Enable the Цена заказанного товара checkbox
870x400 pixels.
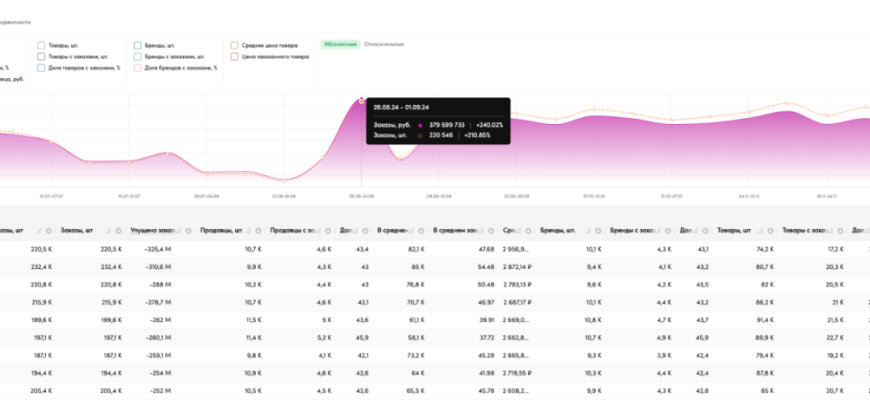click(234, 57)
